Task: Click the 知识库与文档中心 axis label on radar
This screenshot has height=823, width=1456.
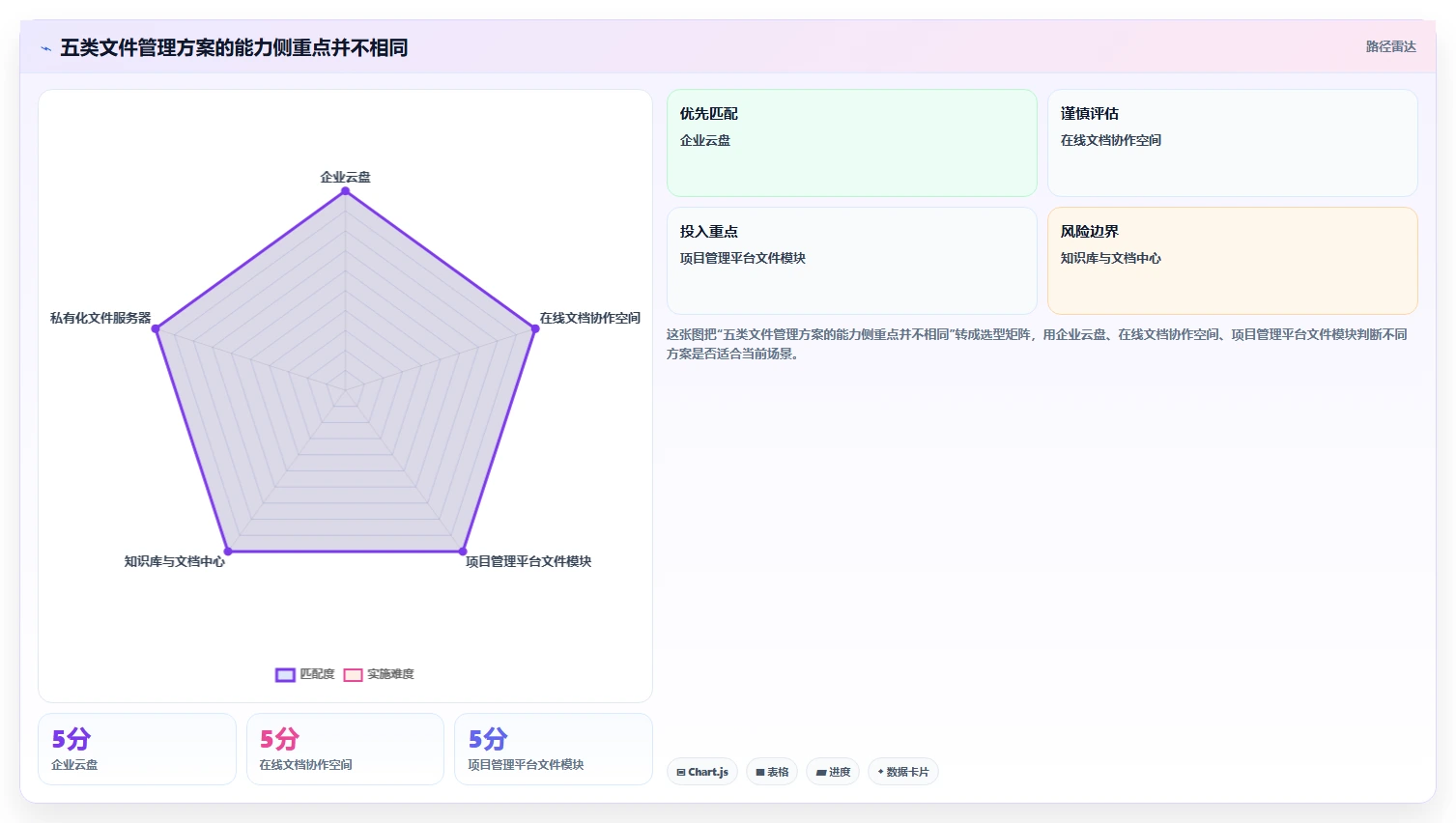Action: pyautogui.click(x=174, y=561)
